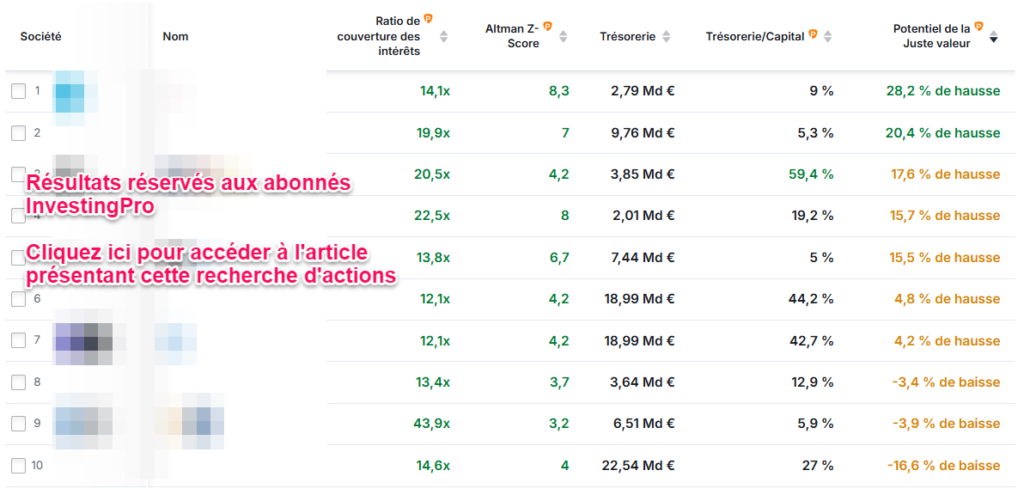Open the blurred company logo in row 1
The width and height of the screenshot is (1024, 495).
coord(69,91)
